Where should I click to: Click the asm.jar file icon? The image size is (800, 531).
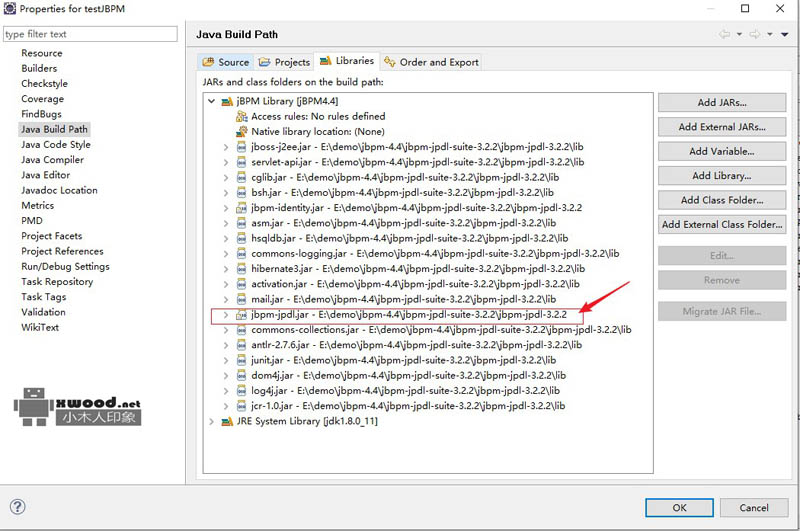[242, 223]
